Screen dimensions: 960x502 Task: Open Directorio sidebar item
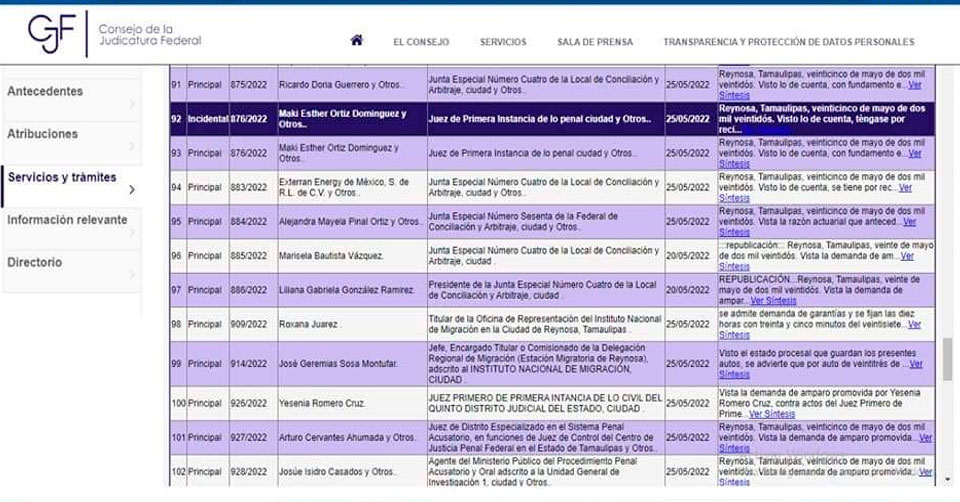click(35, 263)
